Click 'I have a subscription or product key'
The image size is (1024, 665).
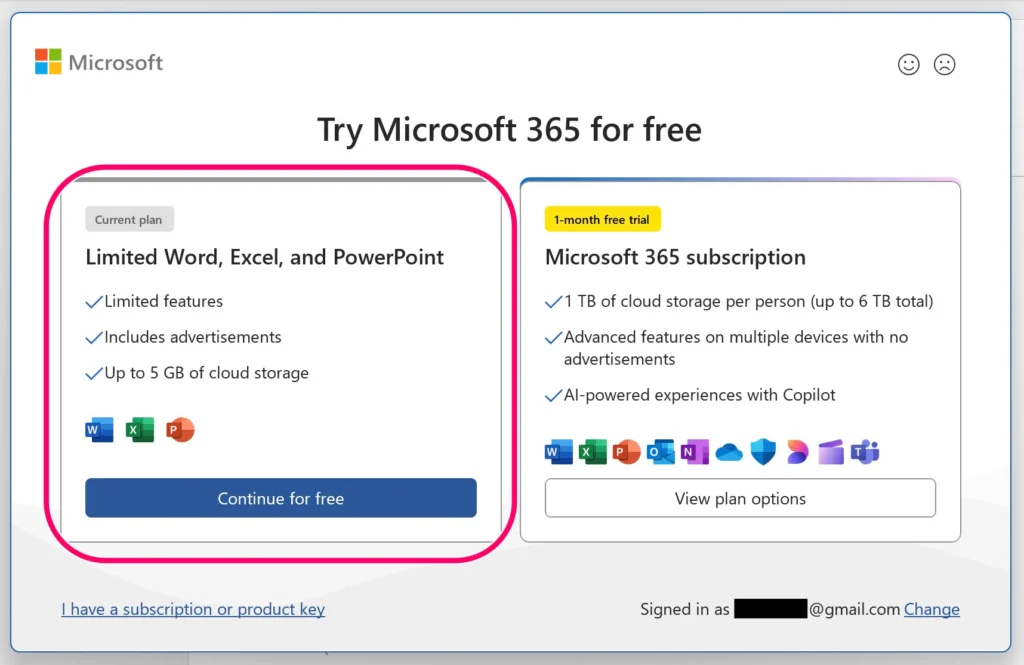193,609
